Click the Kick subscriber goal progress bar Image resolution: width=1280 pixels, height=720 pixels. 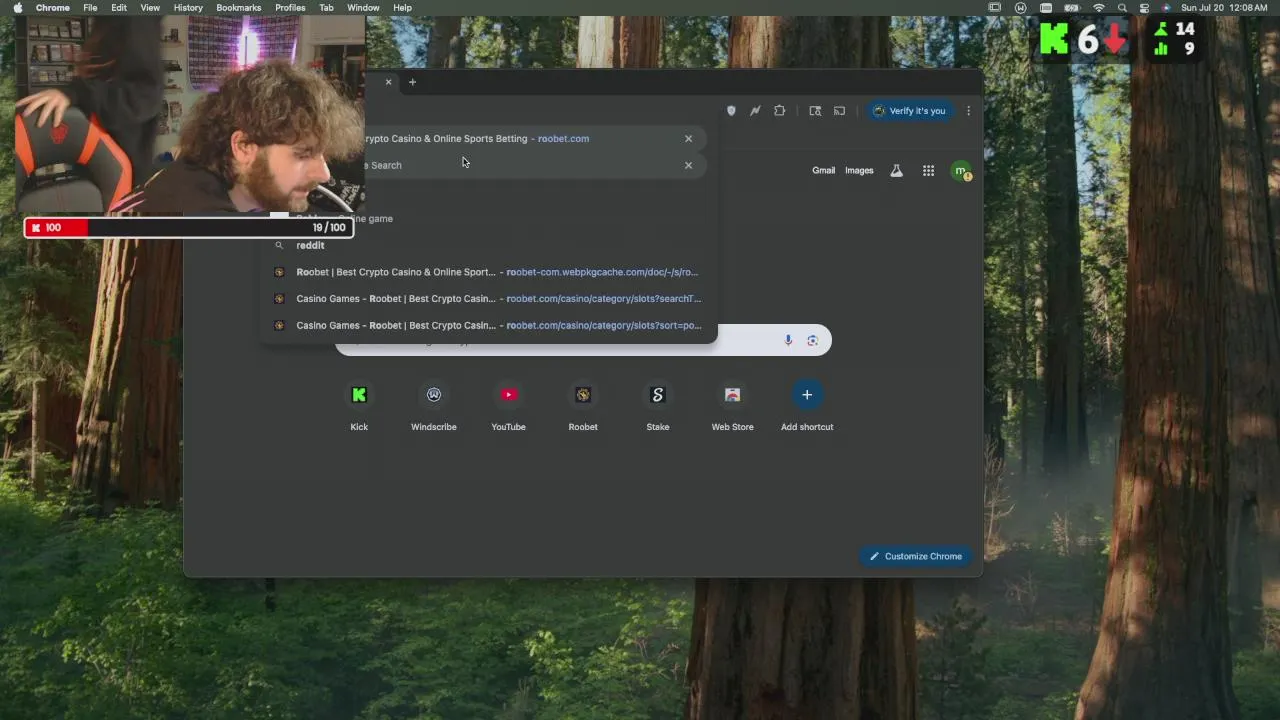[x=188, y=228]
